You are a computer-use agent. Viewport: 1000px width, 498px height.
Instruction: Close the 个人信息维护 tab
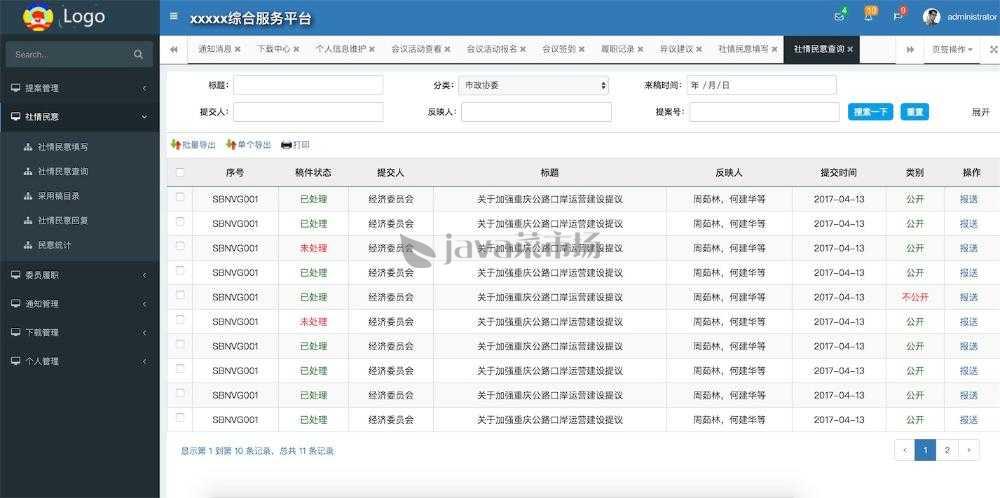[x=372, y=49]
